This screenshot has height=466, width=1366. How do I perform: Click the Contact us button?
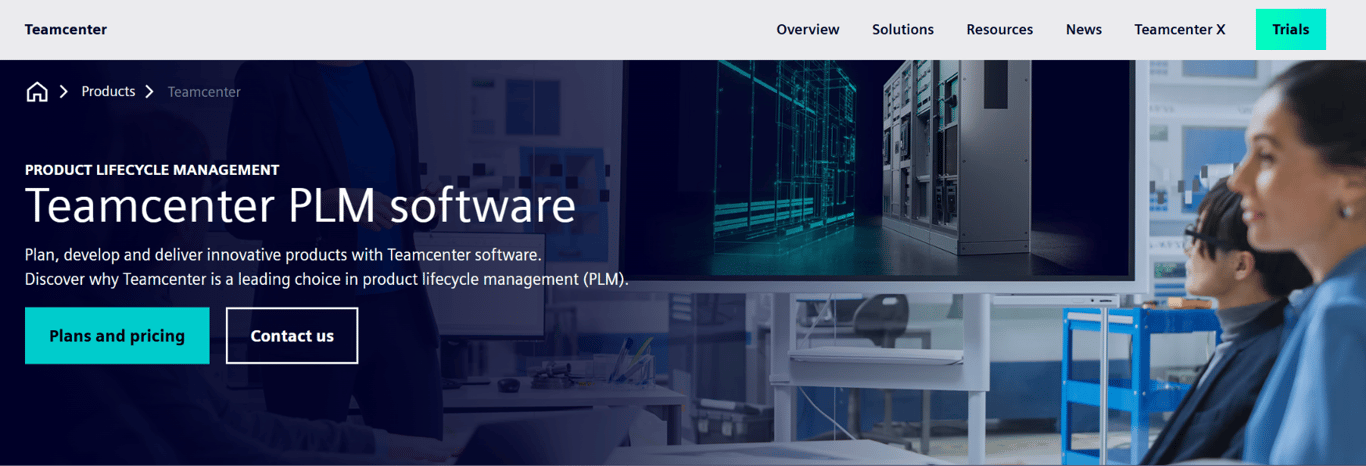click(x=292, y=336)
